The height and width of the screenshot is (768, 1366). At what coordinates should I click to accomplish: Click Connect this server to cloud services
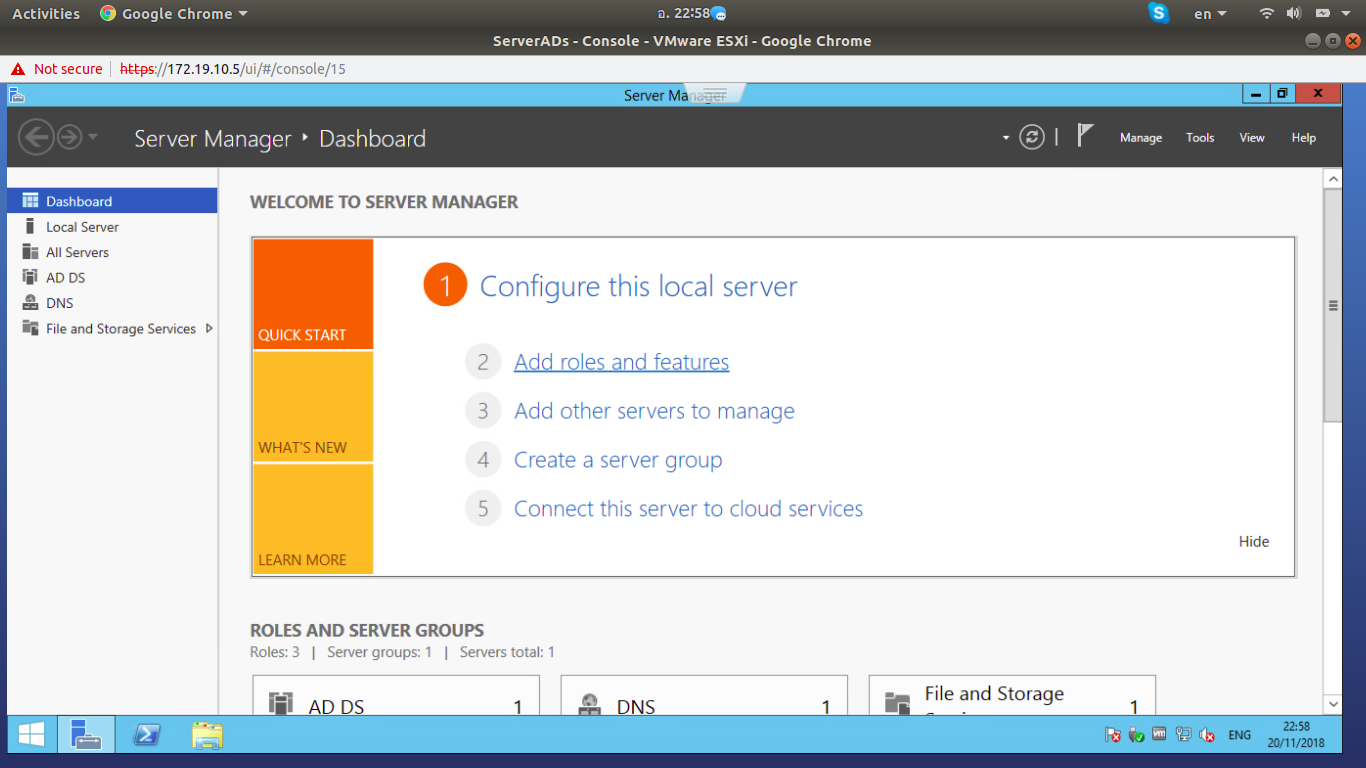click(688, 509)
